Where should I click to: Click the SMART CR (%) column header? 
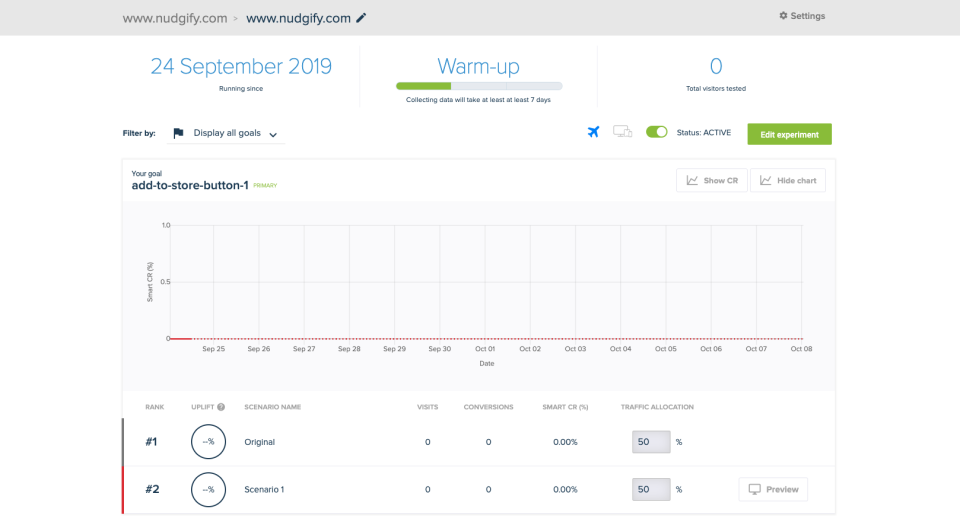click(x=565, y=407)
